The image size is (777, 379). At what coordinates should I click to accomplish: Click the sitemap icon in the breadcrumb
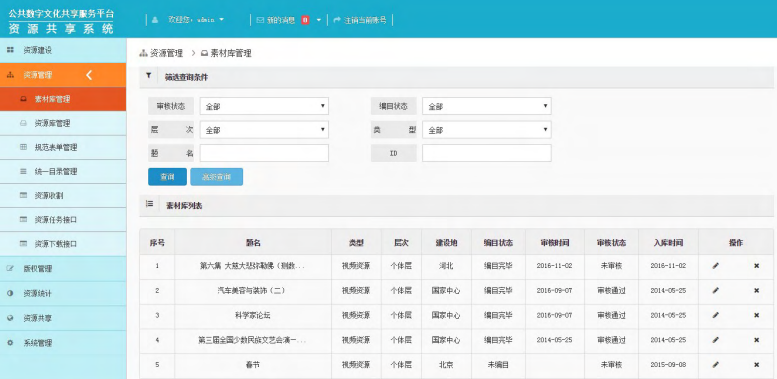pos(144,53)
